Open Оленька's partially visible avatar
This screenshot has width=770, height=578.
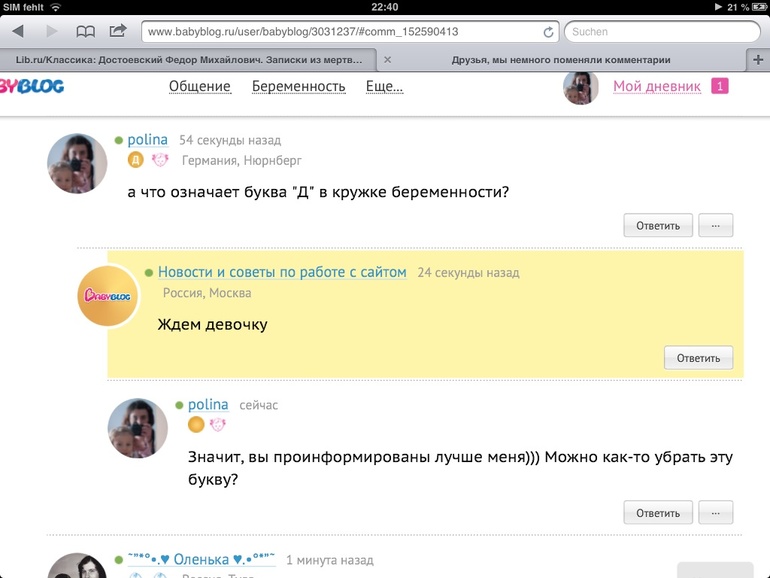pyautogui.click(x=77, y=566)
